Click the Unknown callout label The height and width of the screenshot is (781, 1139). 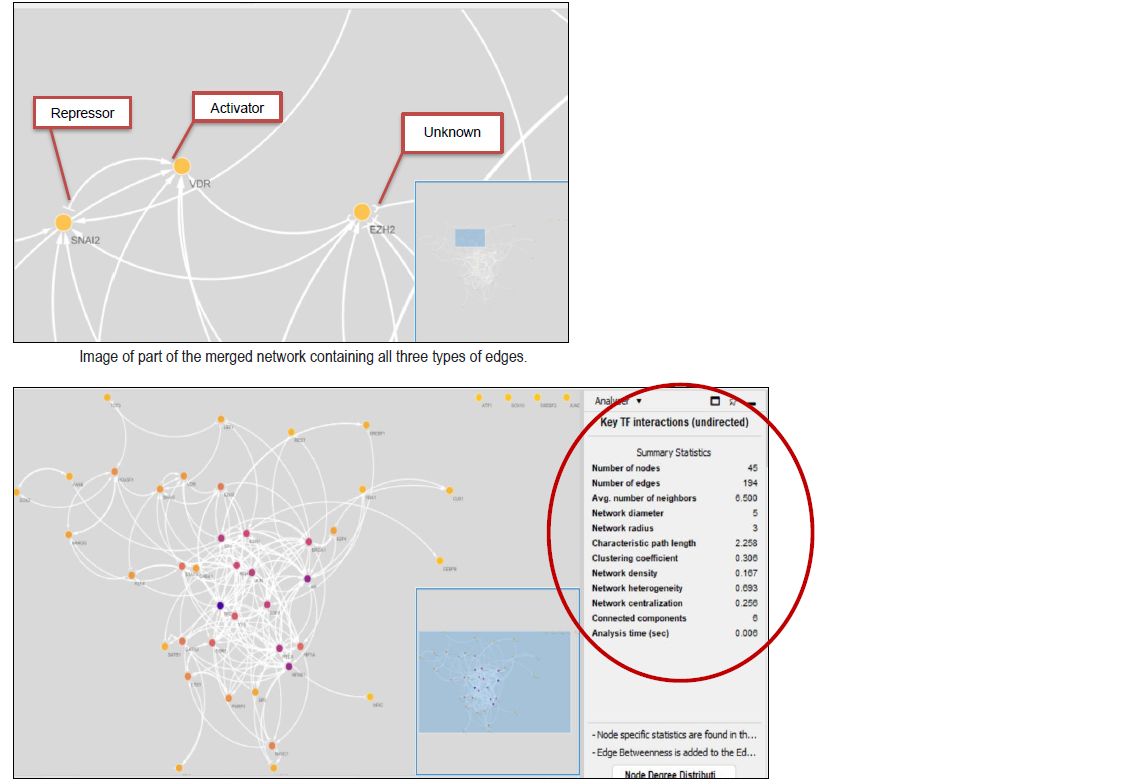(x=451, y=132)
